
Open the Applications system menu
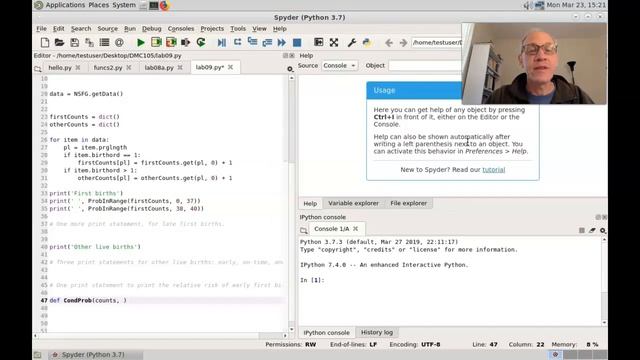click(65, 5)
